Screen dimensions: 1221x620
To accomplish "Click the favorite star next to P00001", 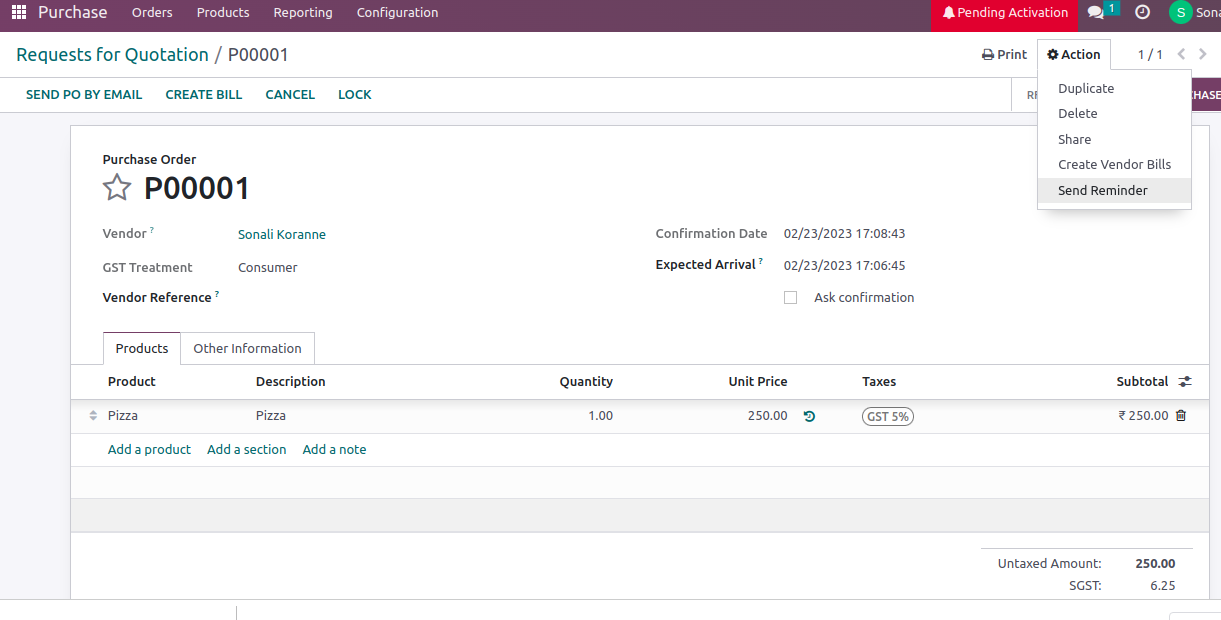I will tap(117, 188).
